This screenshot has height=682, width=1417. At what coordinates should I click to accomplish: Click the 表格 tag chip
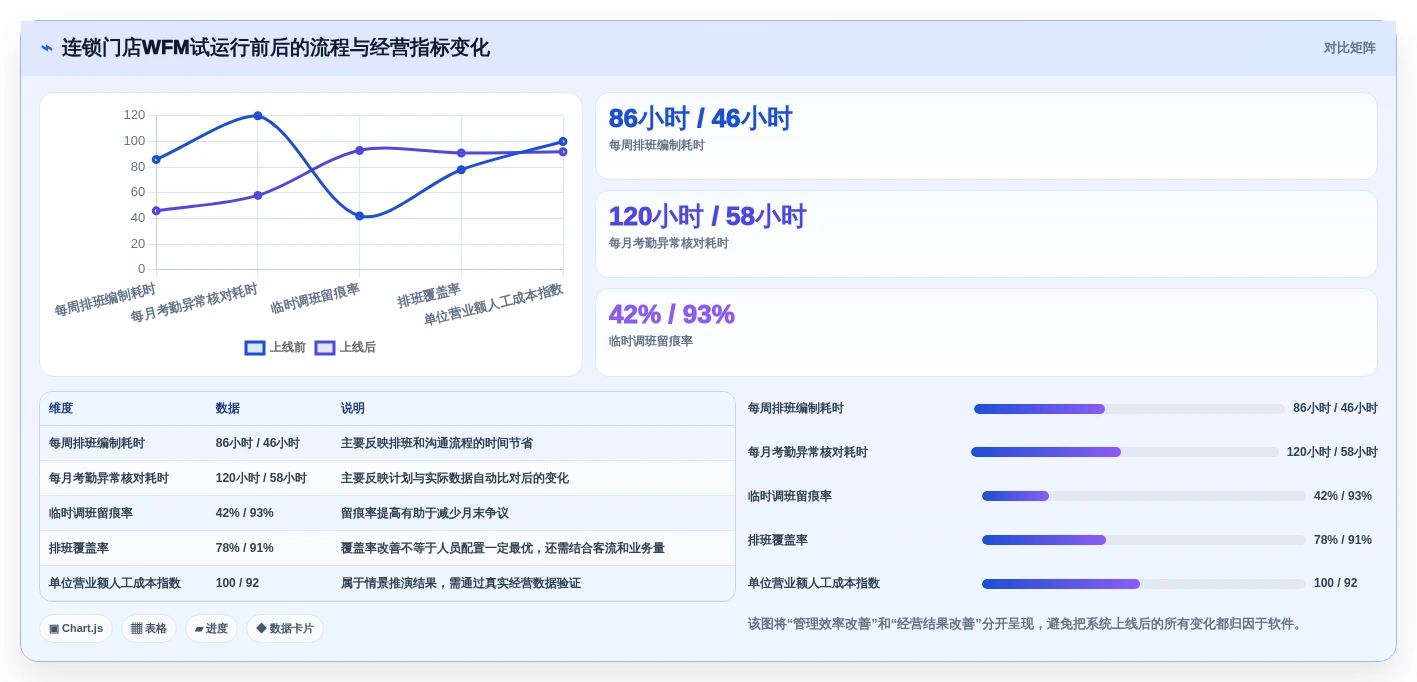coord(149,629)
